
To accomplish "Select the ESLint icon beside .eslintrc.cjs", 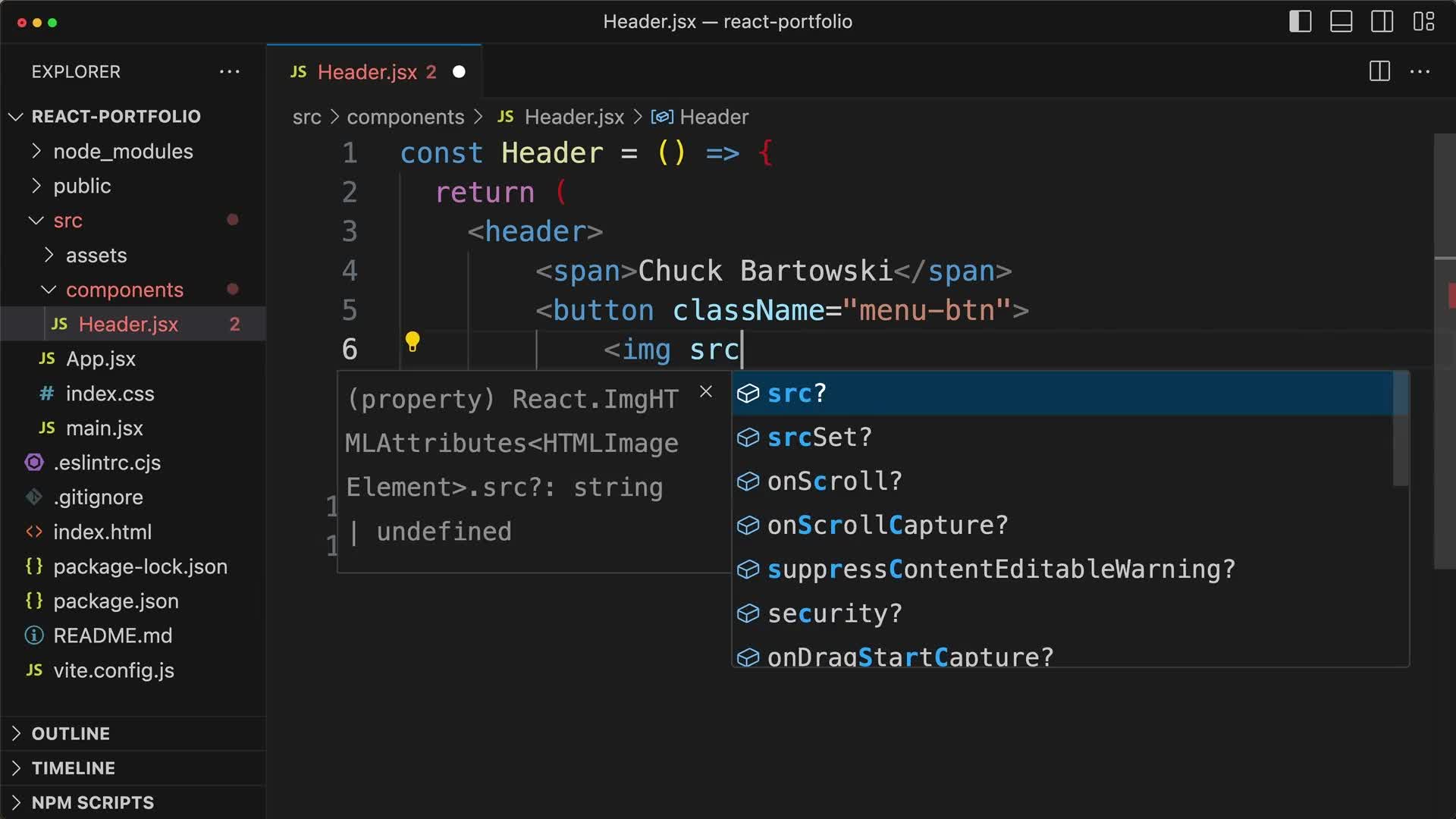I will point(33,463).
